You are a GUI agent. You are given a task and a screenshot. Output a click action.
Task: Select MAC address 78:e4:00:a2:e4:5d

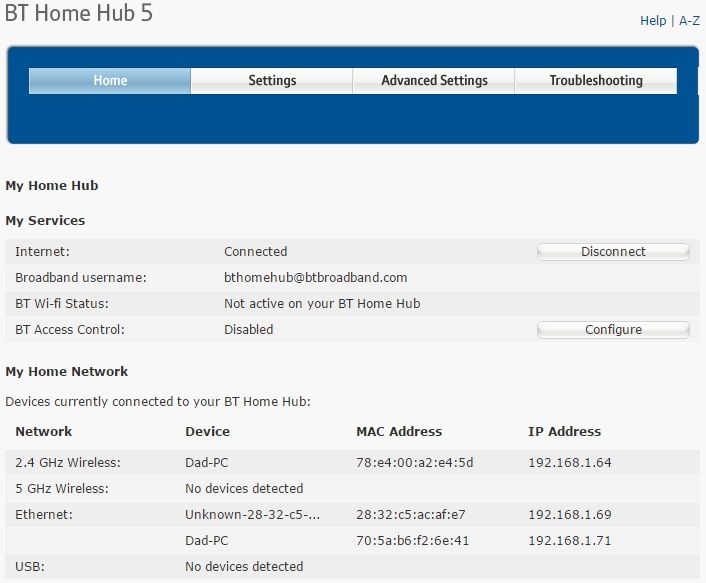(415, 463)
